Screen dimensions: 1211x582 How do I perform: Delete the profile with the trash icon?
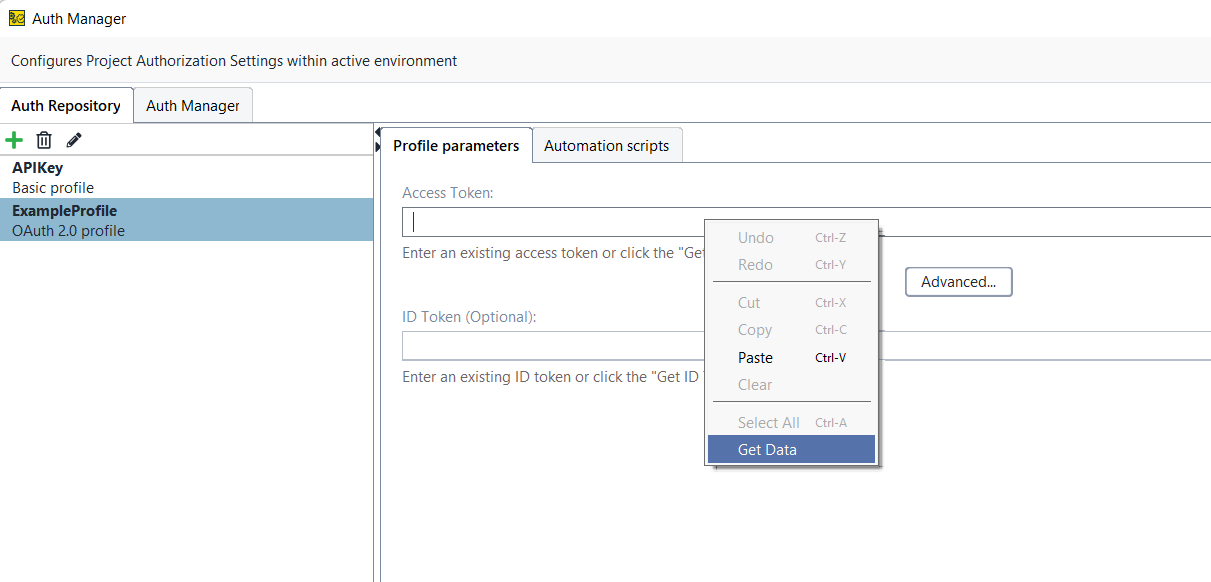click(44, 140)
